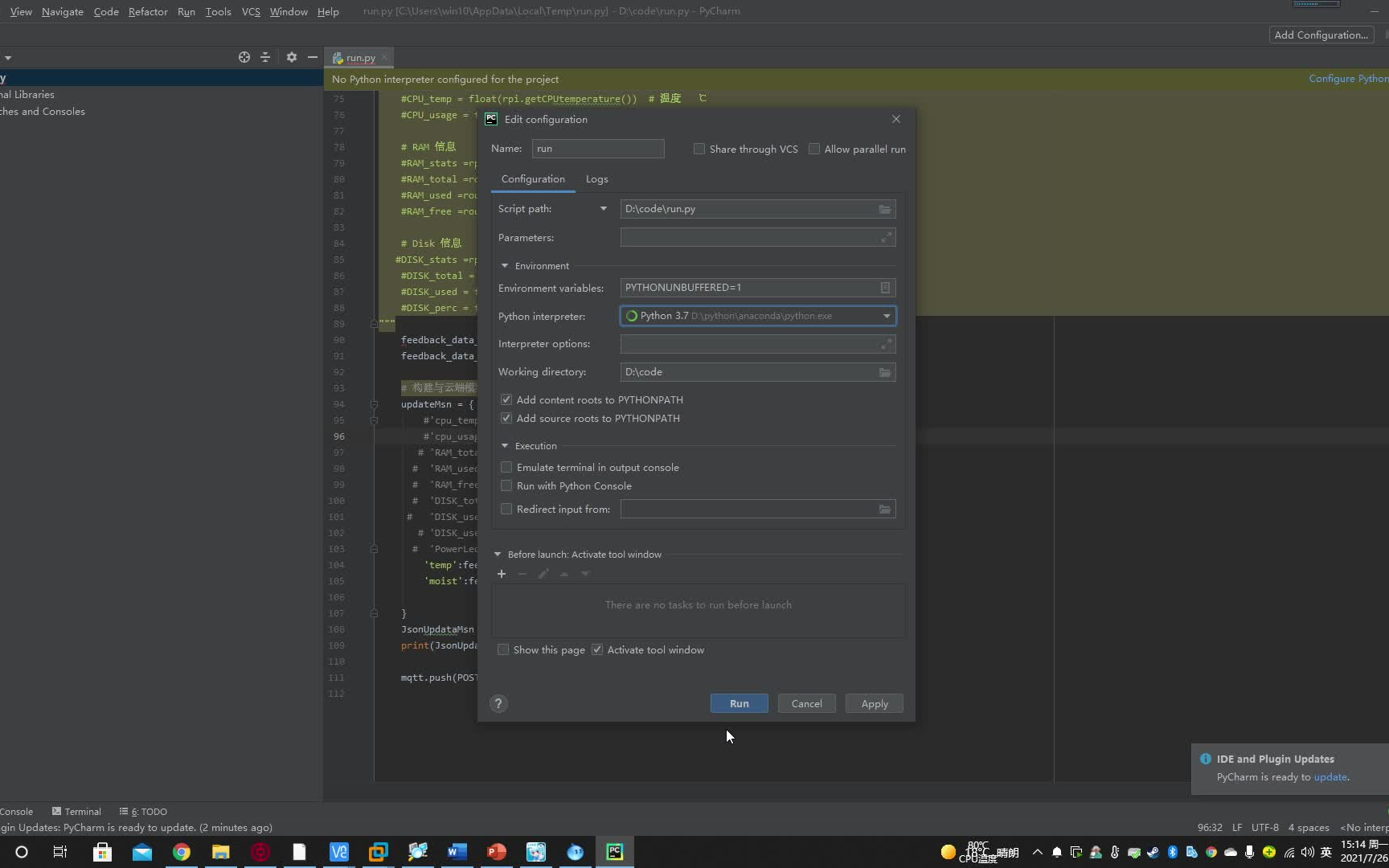The height and width of the screenshot is (868, 1389).
Task: Collapse Before launch section
Action: 498,555
